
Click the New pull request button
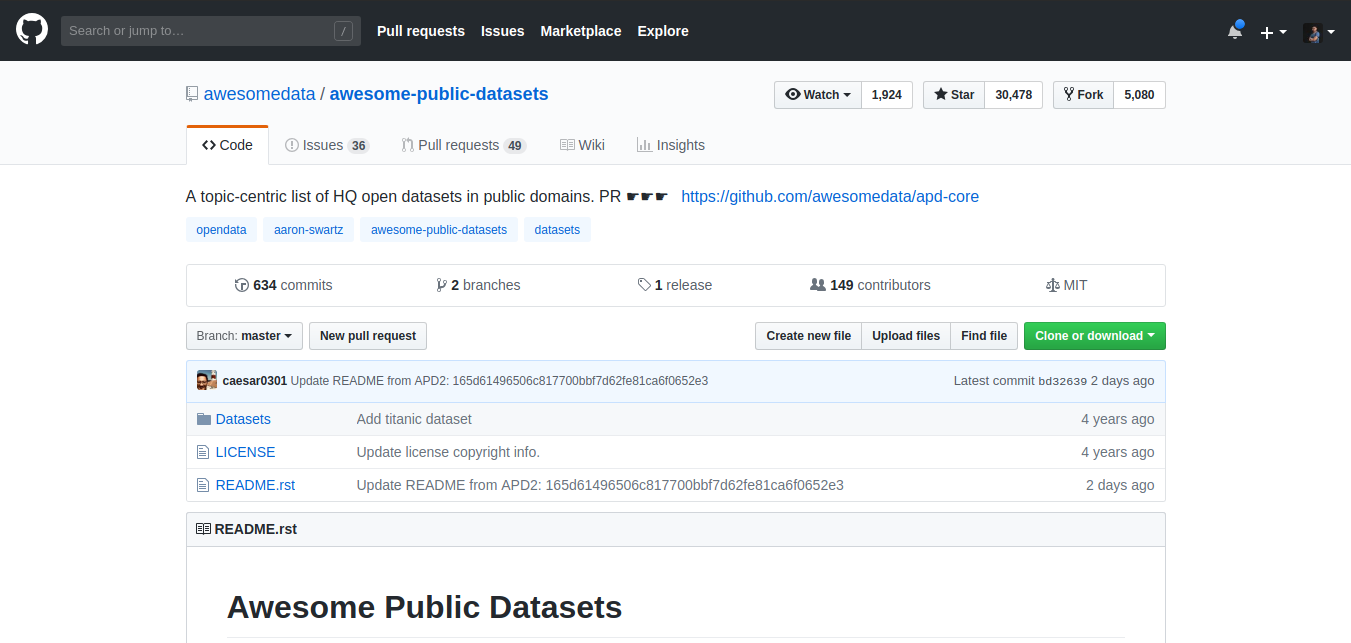(x=368, y=336)
